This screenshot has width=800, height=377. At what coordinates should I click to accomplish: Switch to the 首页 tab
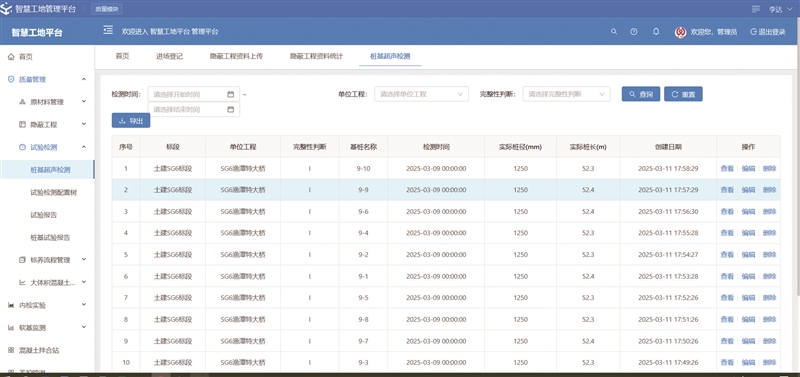[122, 56]
